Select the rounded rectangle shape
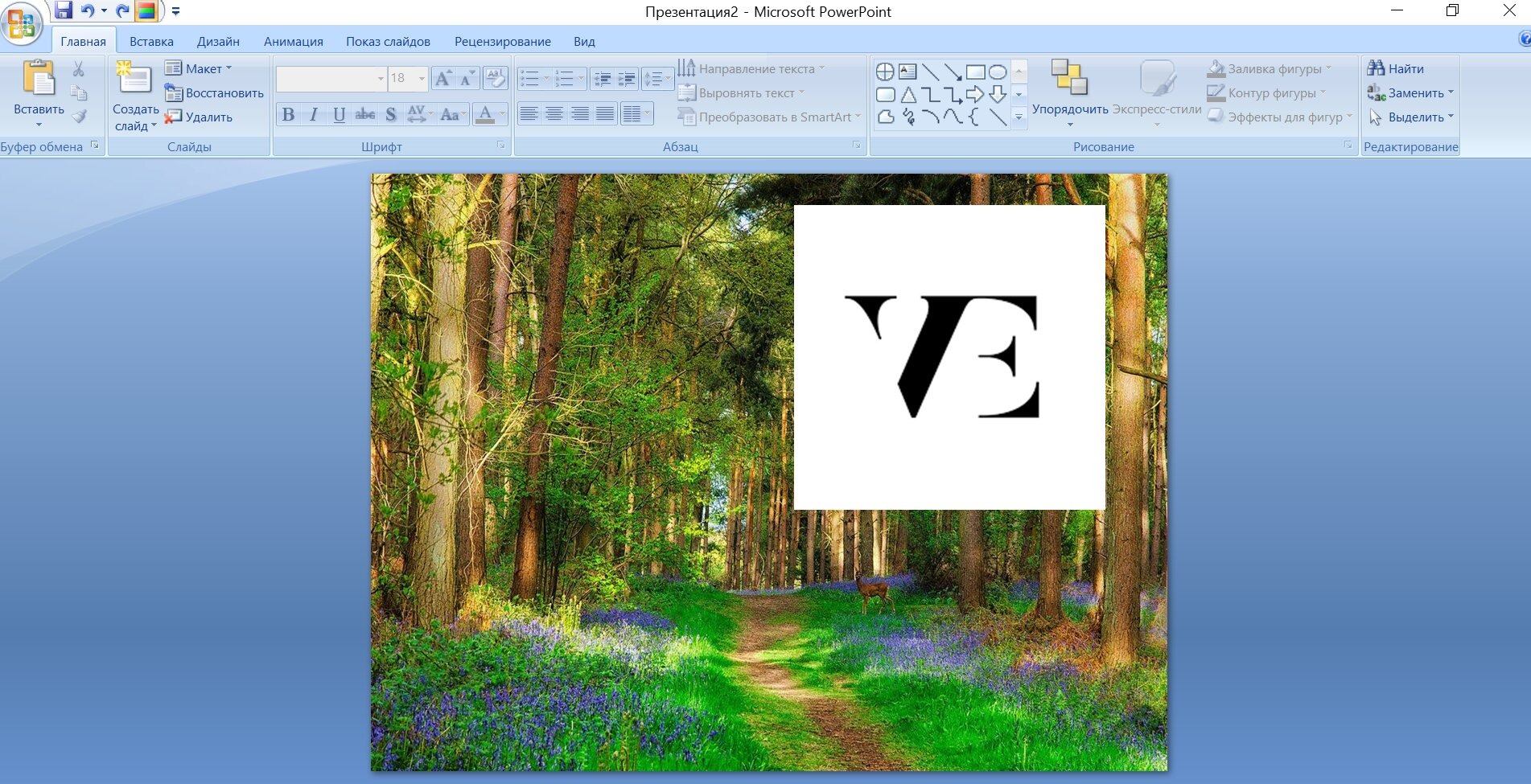1531x784 pixels. click(885, 95)
